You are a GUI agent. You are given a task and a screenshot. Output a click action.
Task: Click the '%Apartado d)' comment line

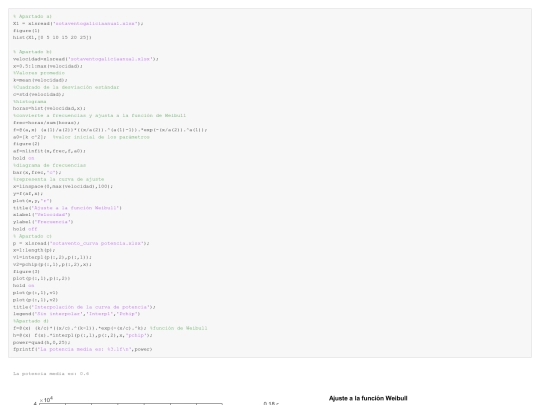click(x=31, y=321)
